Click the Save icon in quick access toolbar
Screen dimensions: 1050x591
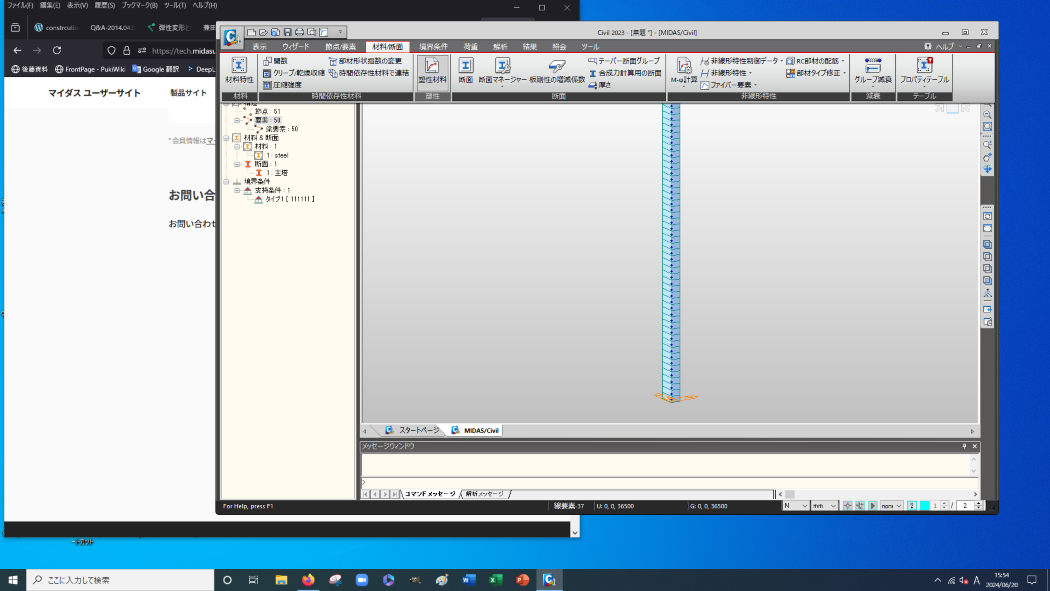(x=287, y=32)
